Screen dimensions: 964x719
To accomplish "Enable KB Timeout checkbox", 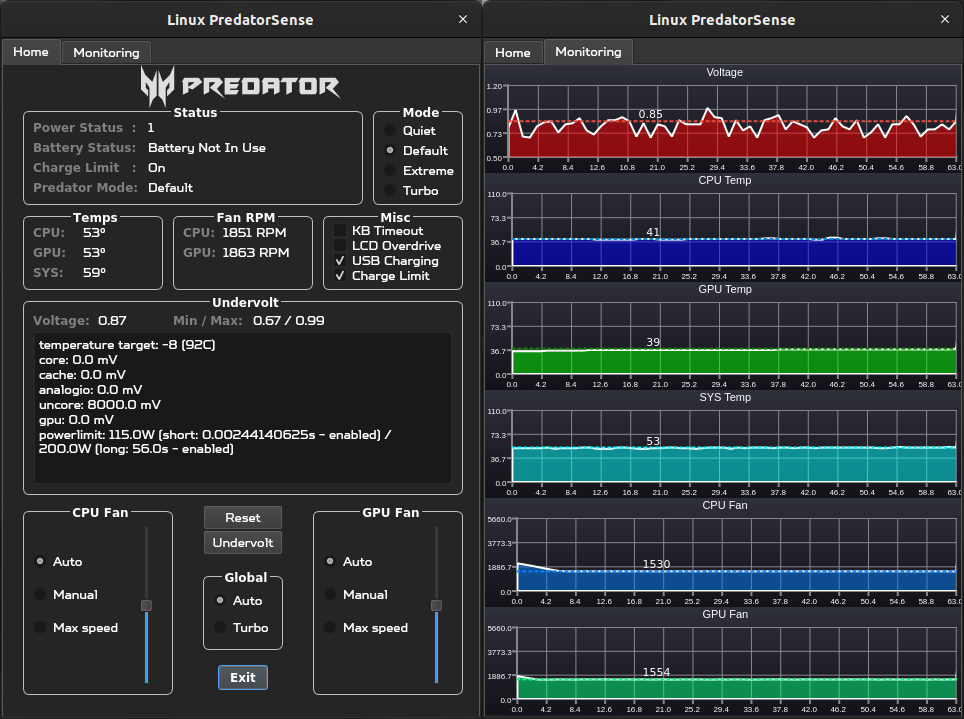I will coord(340,231).
